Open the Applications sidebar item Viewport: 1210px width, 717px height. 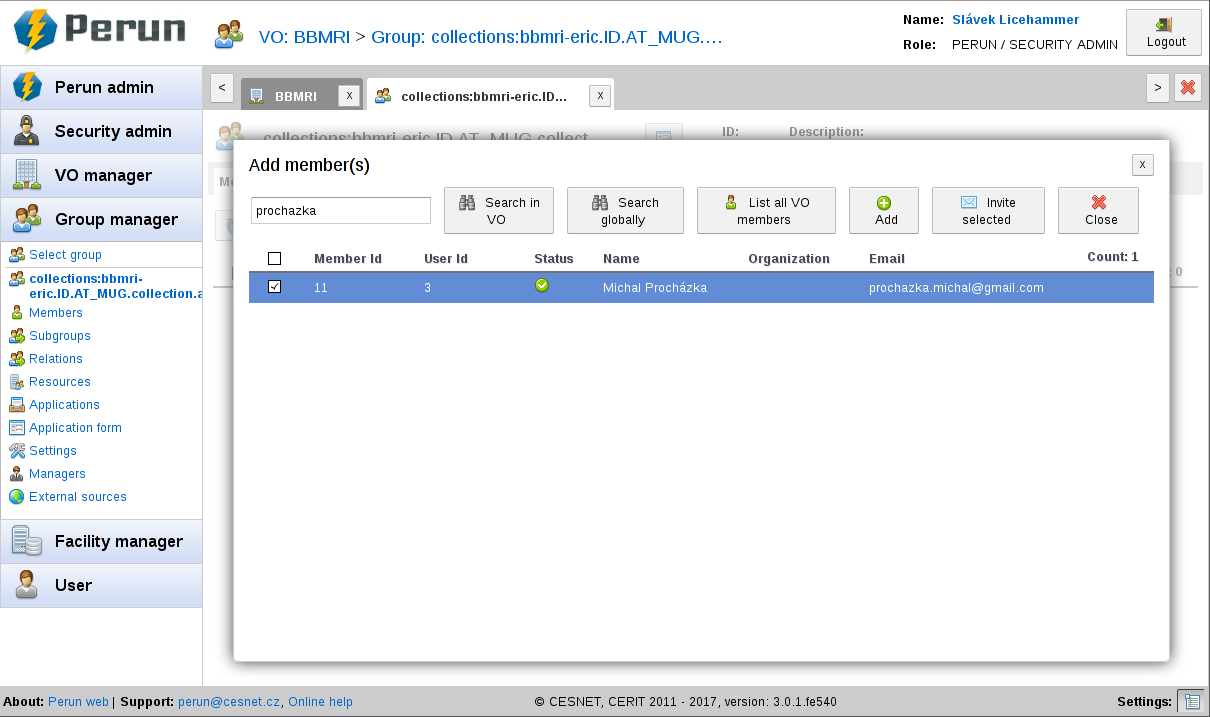64,405
